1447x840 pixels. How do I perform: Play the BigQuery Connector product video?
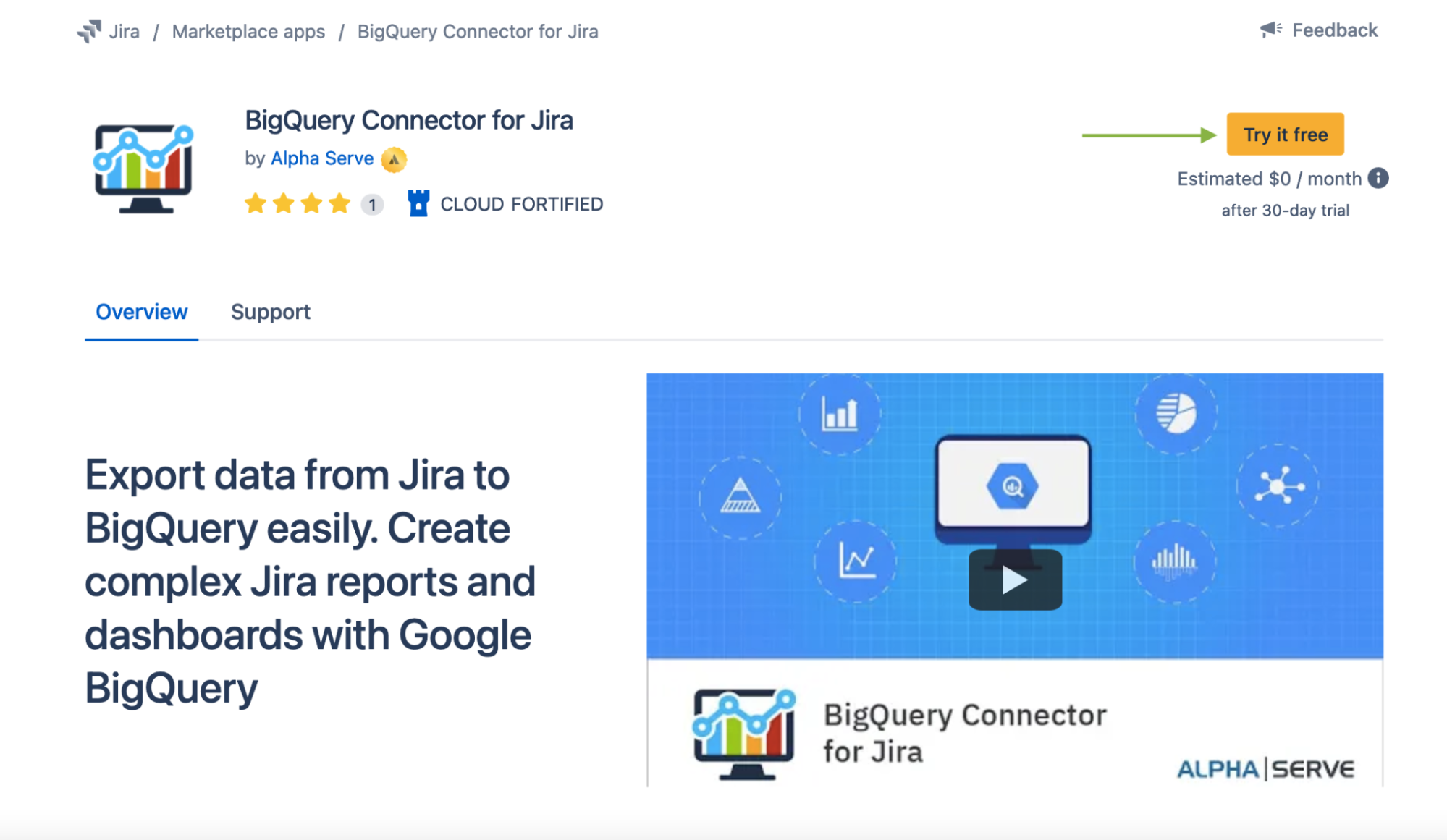point(1015,579)
